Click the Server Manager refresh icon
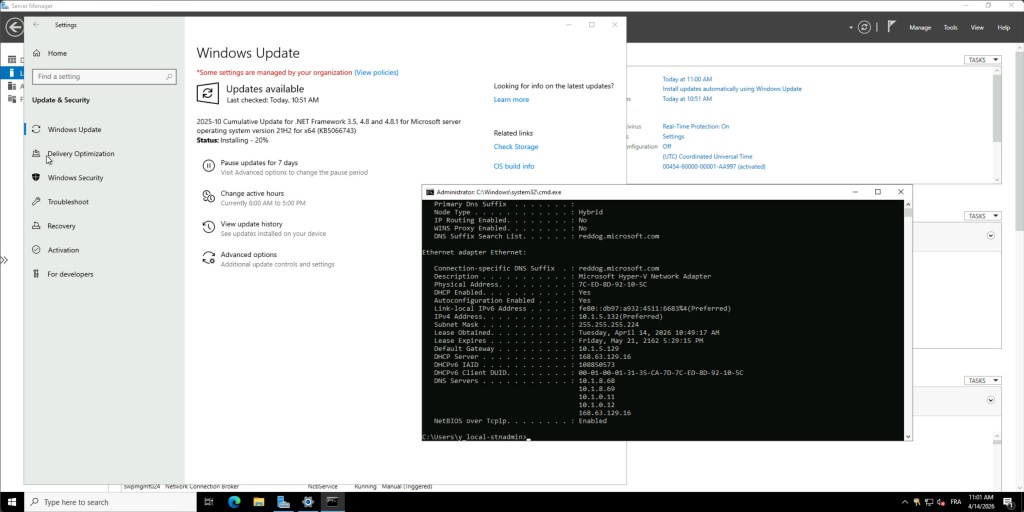Viewport: 1024px width, 512px height. tap(864, 27)
